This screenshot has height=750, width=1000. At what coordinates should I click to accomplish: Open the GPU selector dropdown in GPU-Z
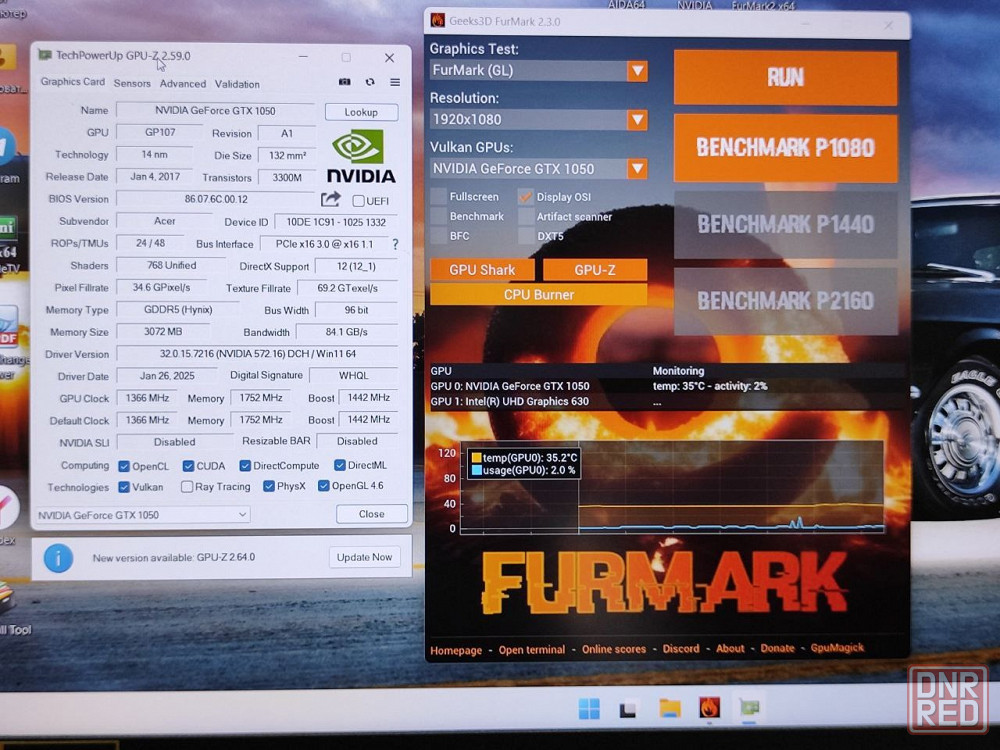(x=143, y=515)
